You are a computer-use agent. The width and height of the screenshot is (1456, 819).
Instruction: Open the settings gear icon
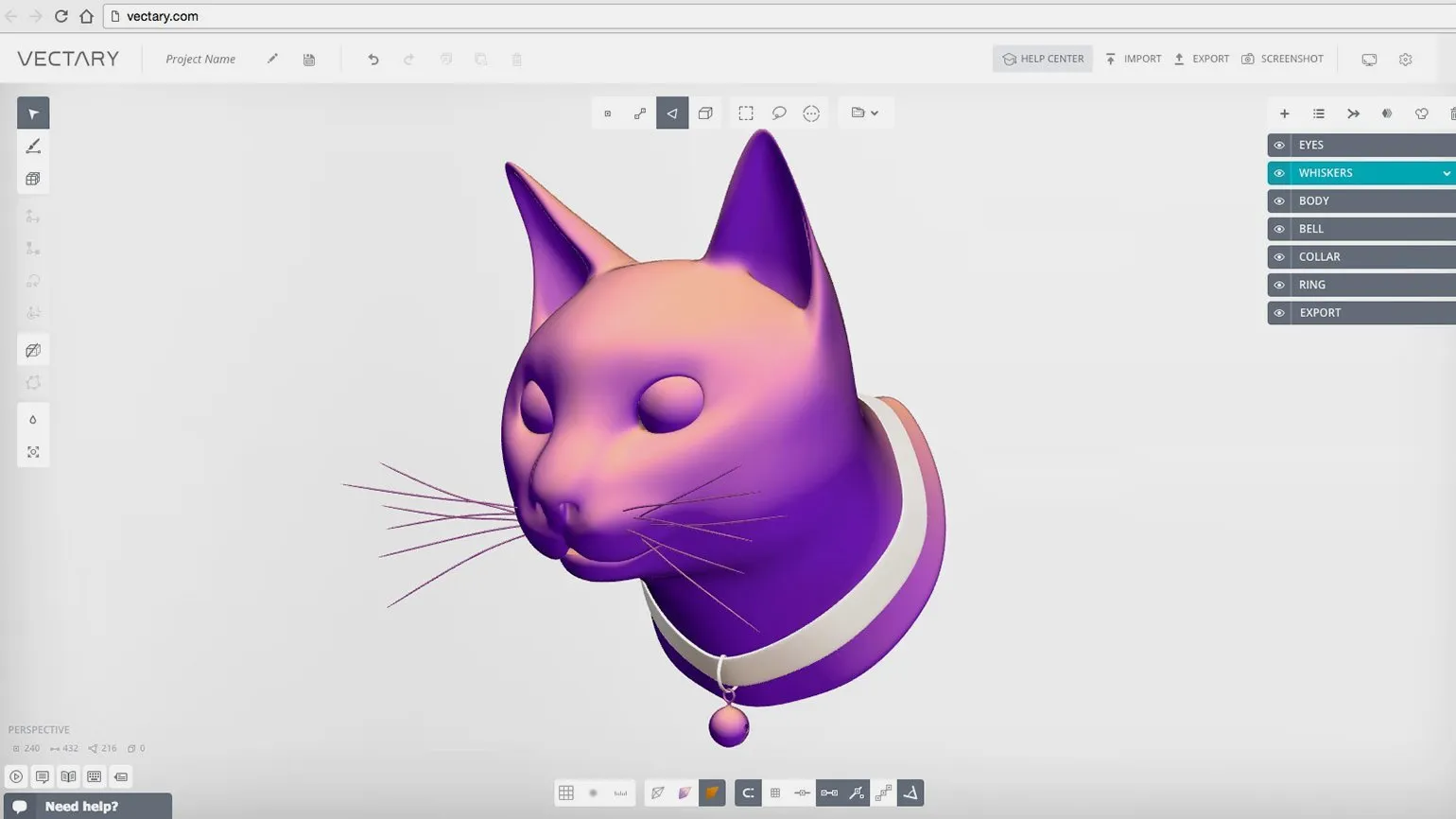1406,60
